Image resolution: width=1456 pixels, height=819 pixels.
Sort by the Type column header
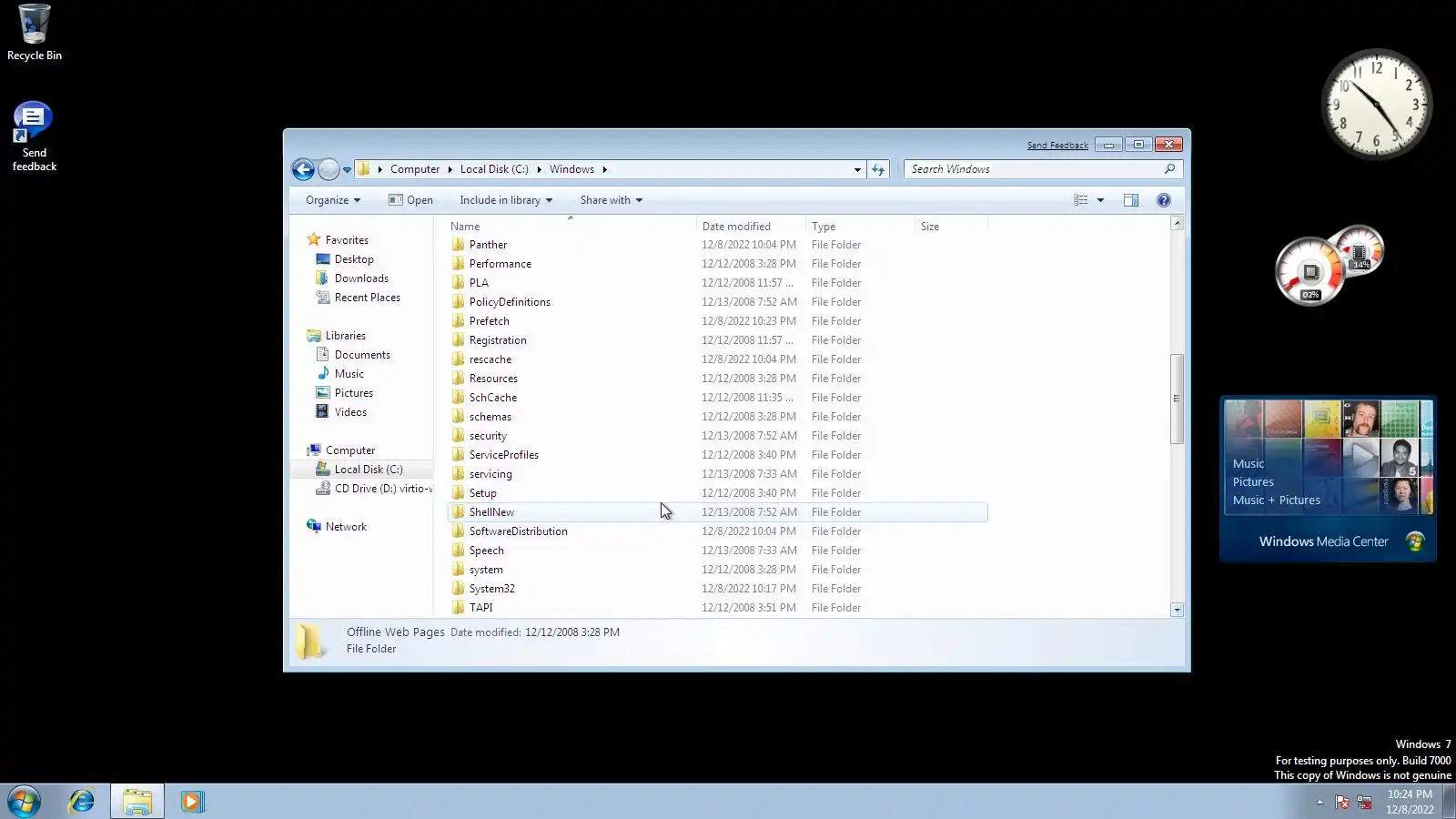pos(860,227)
